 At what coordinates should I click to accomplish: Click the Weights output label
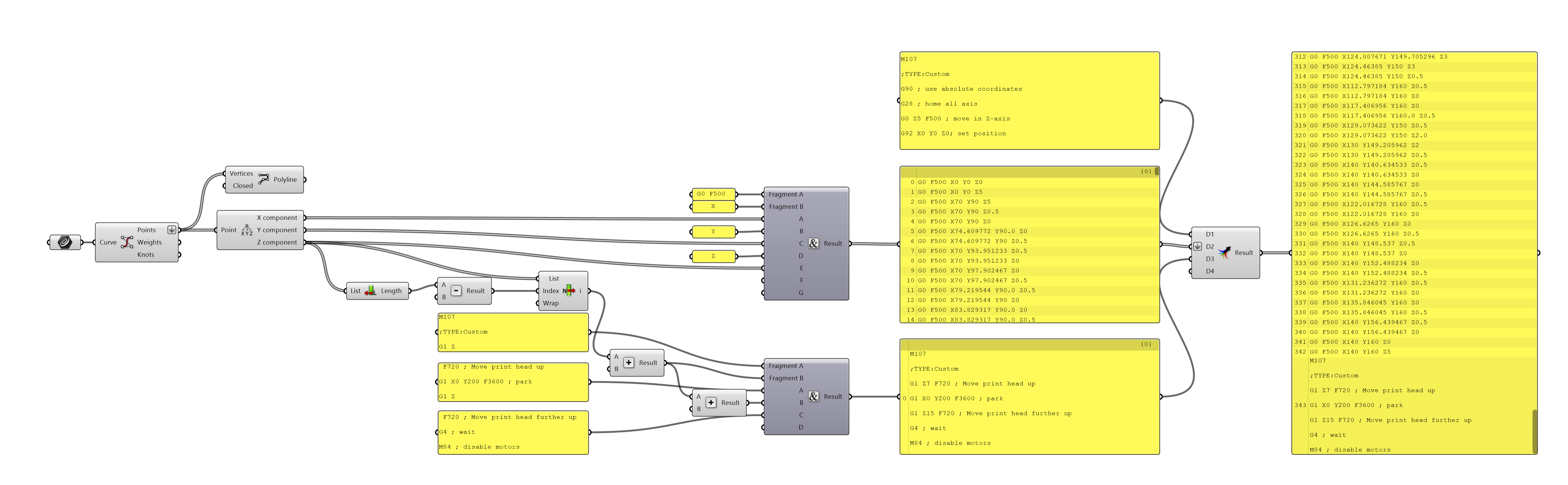click(149, 242)
